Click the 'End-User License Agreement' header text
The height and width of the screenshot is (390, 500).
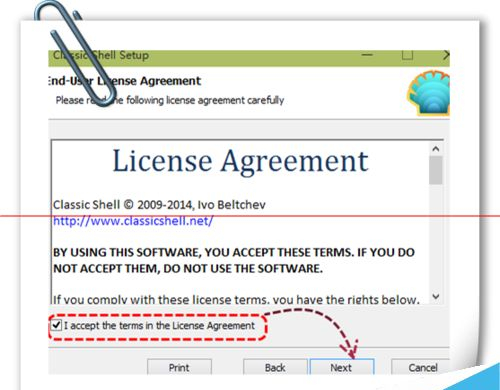[x=124, y=81]
